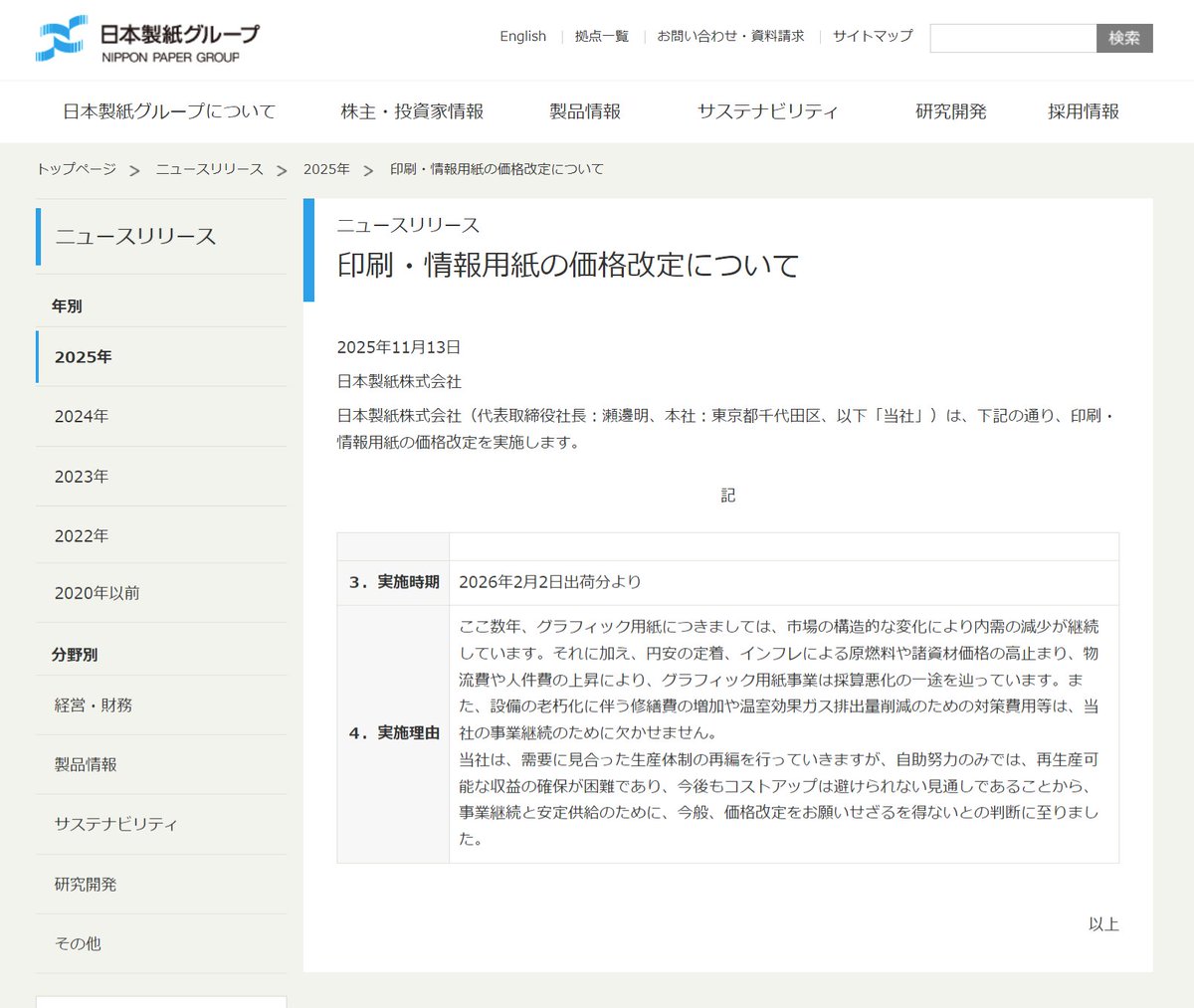Click the 4．実施理由 table header cell
The image size is (1194, 1008).
(394, 733)
